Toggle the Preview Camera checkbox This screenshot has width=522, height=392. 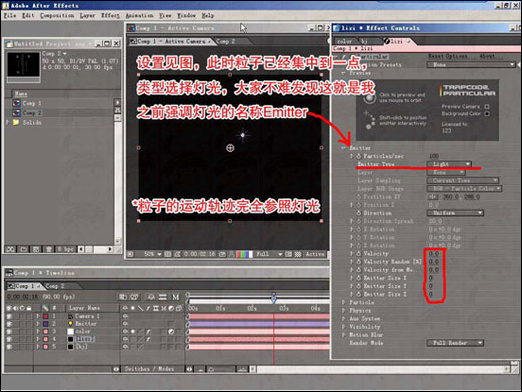[x=487, y=107]
